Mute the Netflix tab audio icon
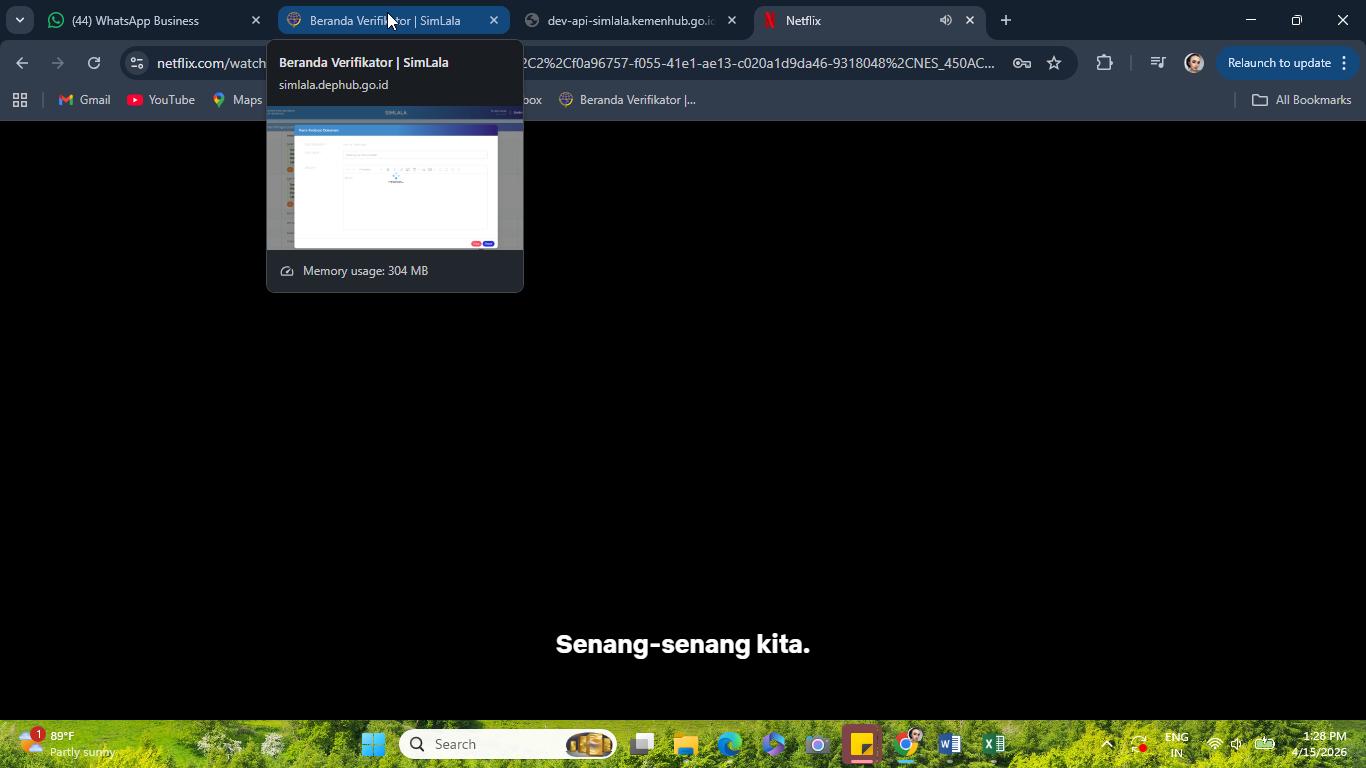 tap(946, 20)
